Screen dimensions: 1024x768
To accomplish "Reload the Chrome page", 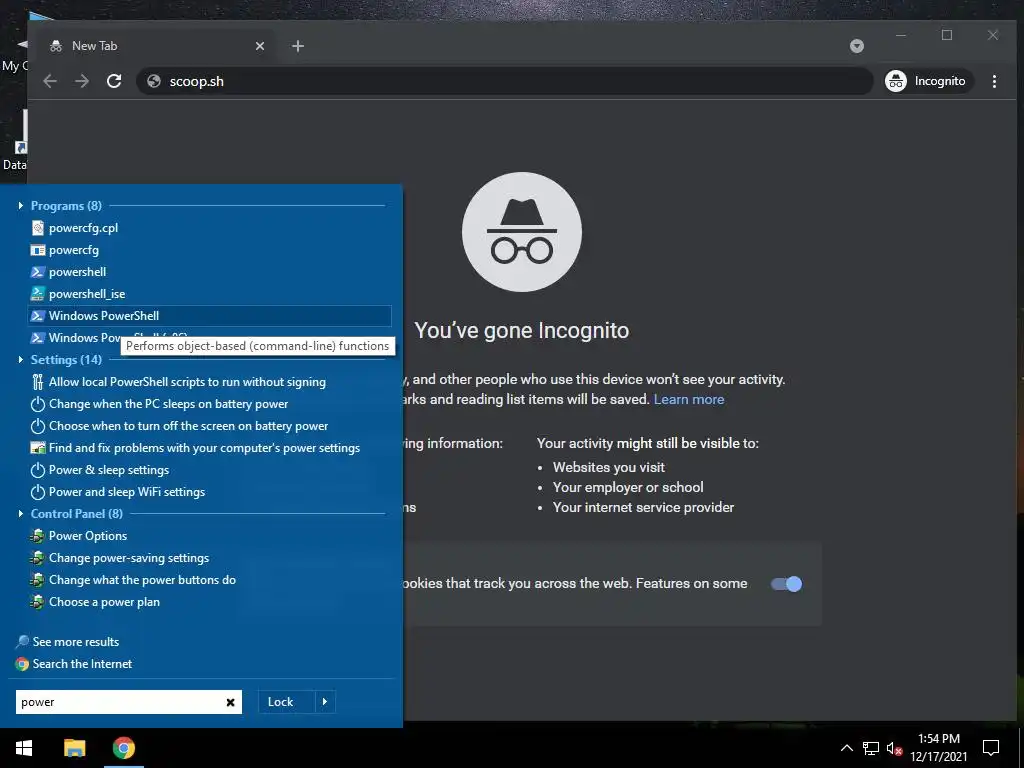I will [114, 81].
